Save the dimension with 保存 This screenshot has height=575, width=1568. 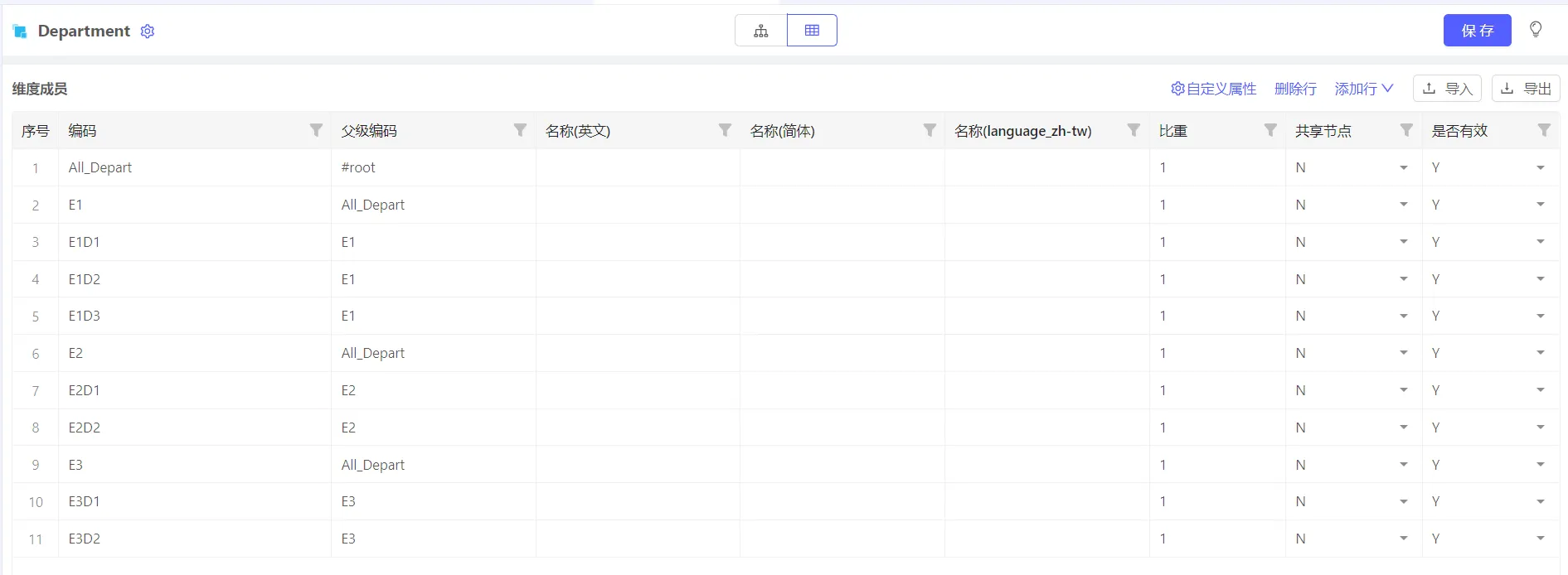point(1478,31)
